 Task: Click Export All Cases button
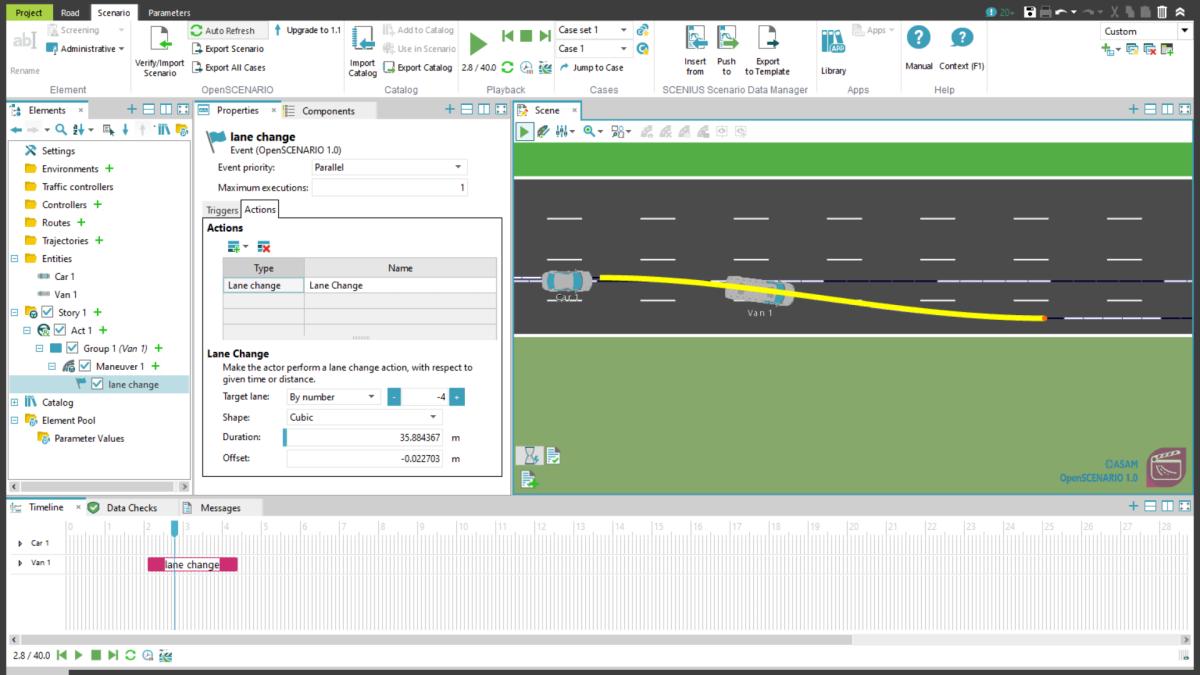click(227, 68)
